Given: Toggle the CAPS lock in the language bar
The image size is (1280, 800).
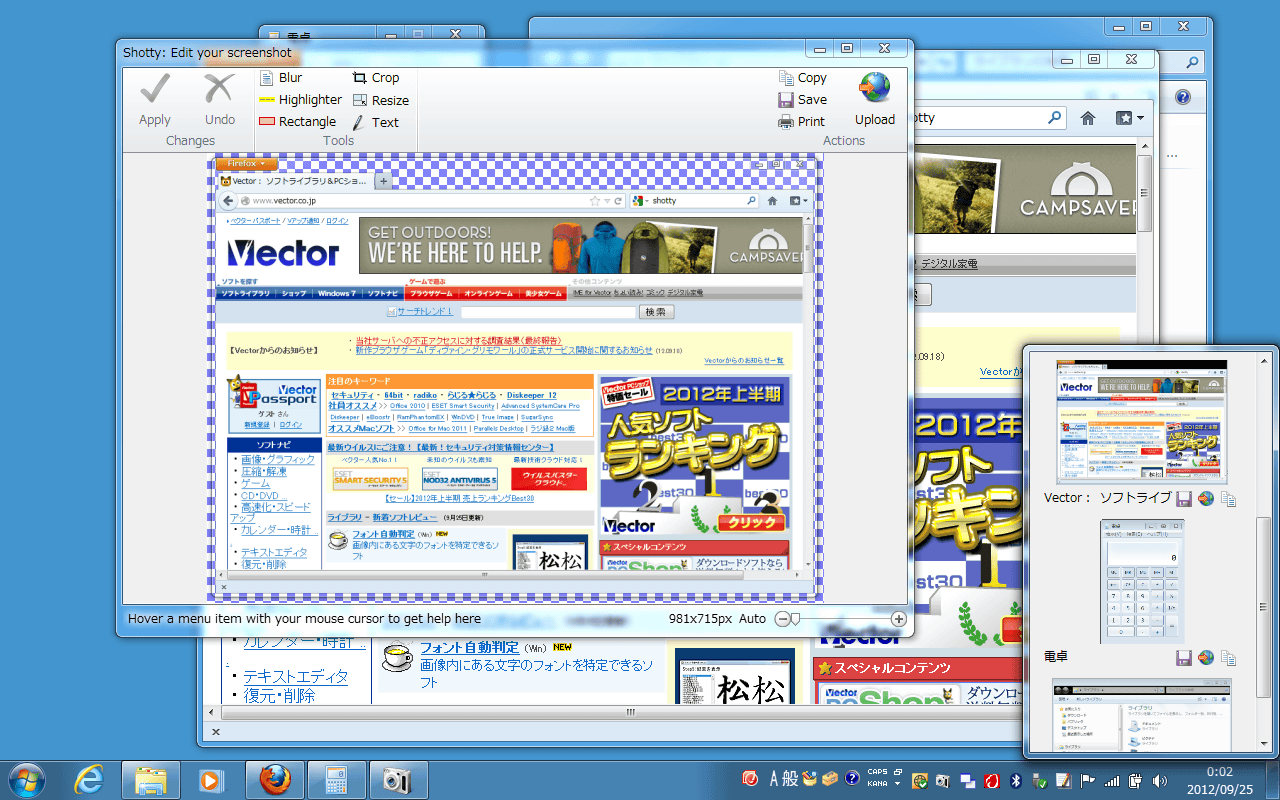Looking at the screenshot, I should 878,772.
